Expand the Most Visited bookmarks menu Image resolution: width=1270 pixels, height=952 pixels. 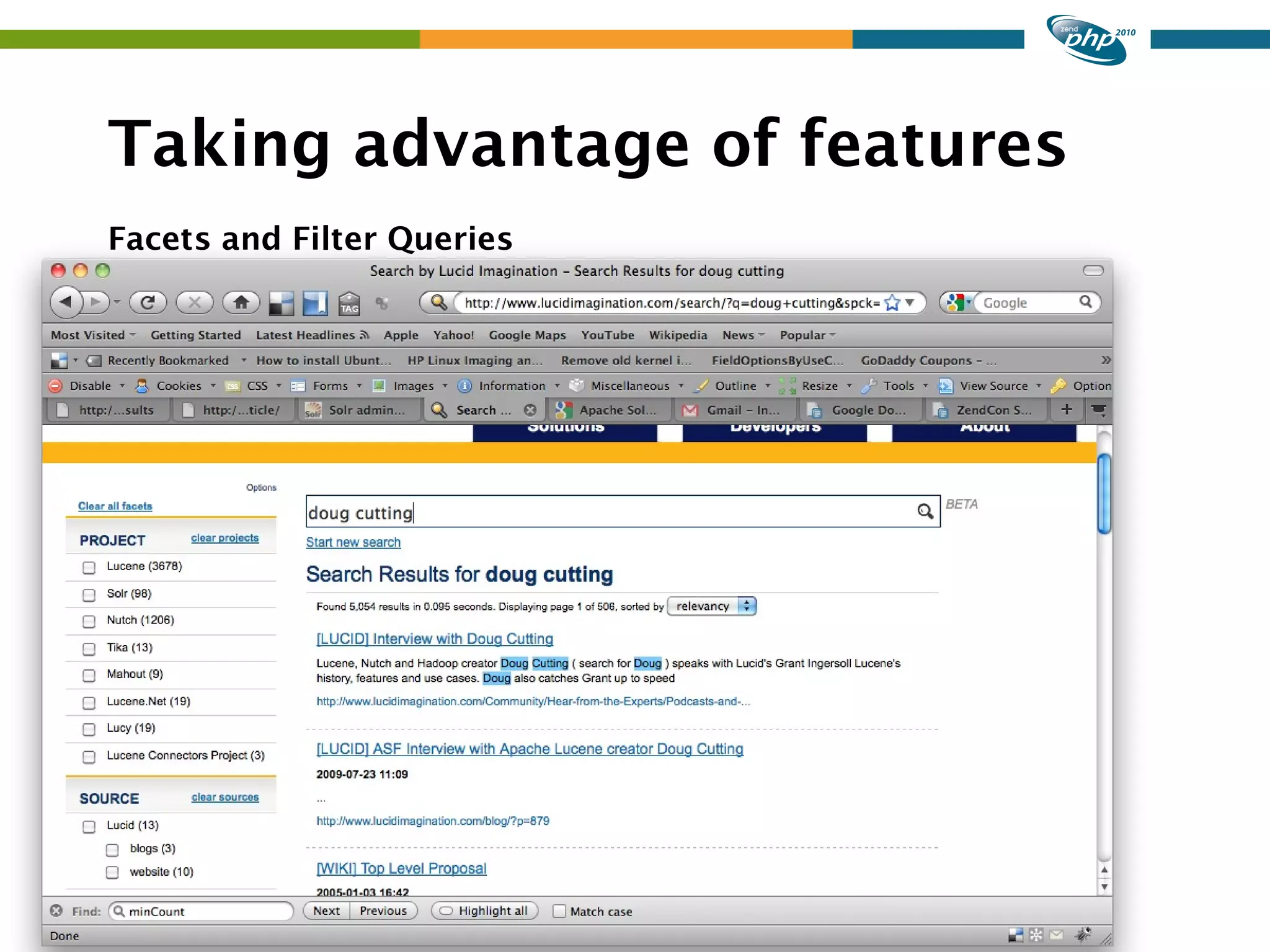[x=93, y=335]
